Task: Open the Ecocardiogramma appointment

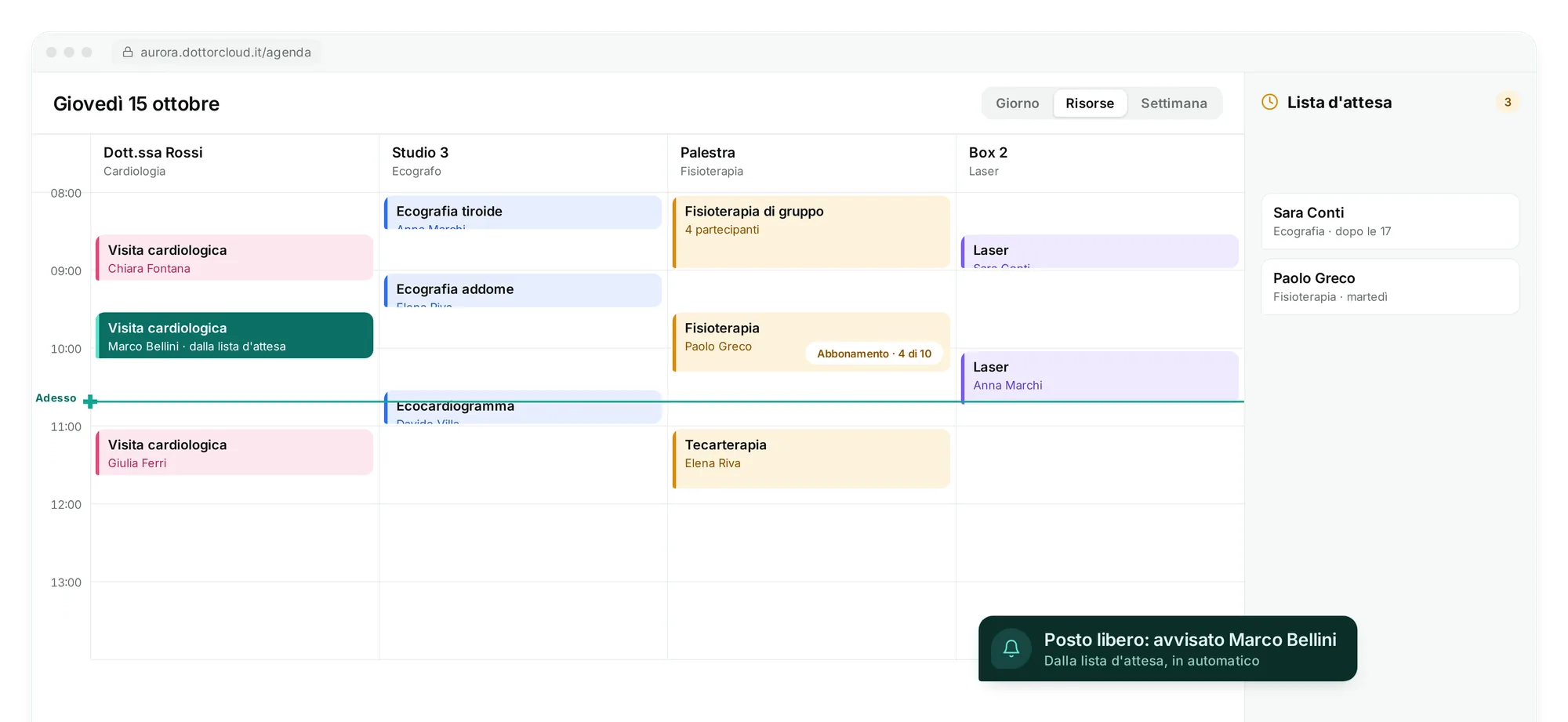Action: 523,408
